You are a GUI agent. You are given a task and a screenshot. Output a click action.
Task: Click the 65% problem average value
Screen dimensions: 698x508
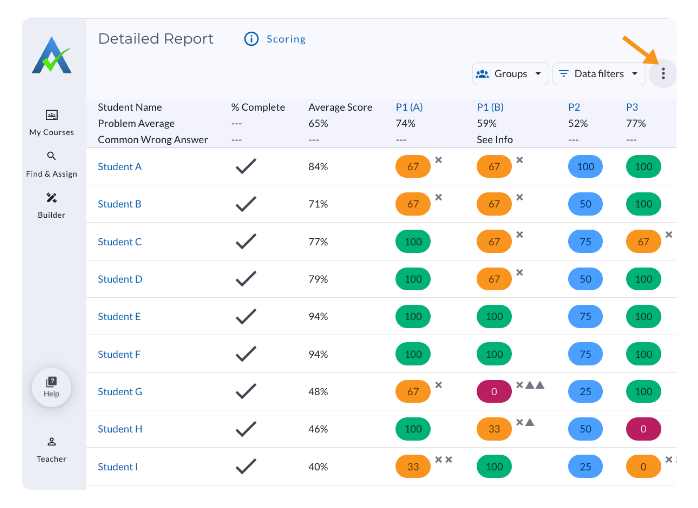pos(318,123)
